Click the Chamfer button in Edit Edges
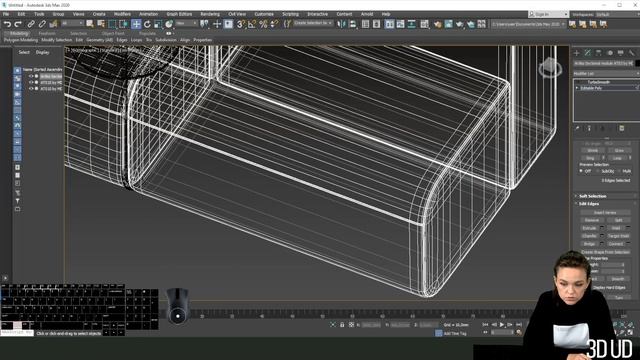The image size is (640, 360). [589, 236]
